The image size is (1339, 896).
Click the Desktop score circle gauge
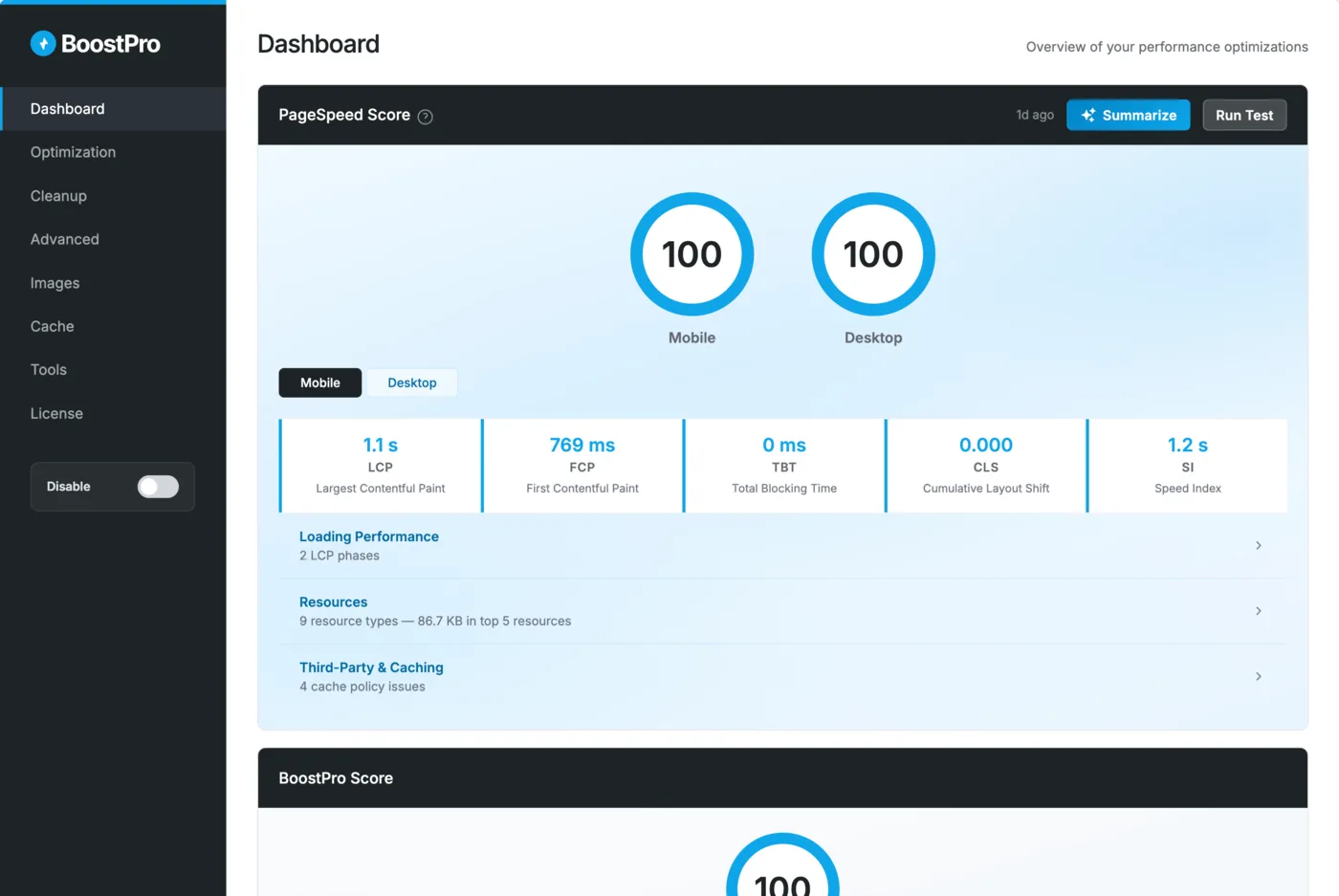pos(873,254)
